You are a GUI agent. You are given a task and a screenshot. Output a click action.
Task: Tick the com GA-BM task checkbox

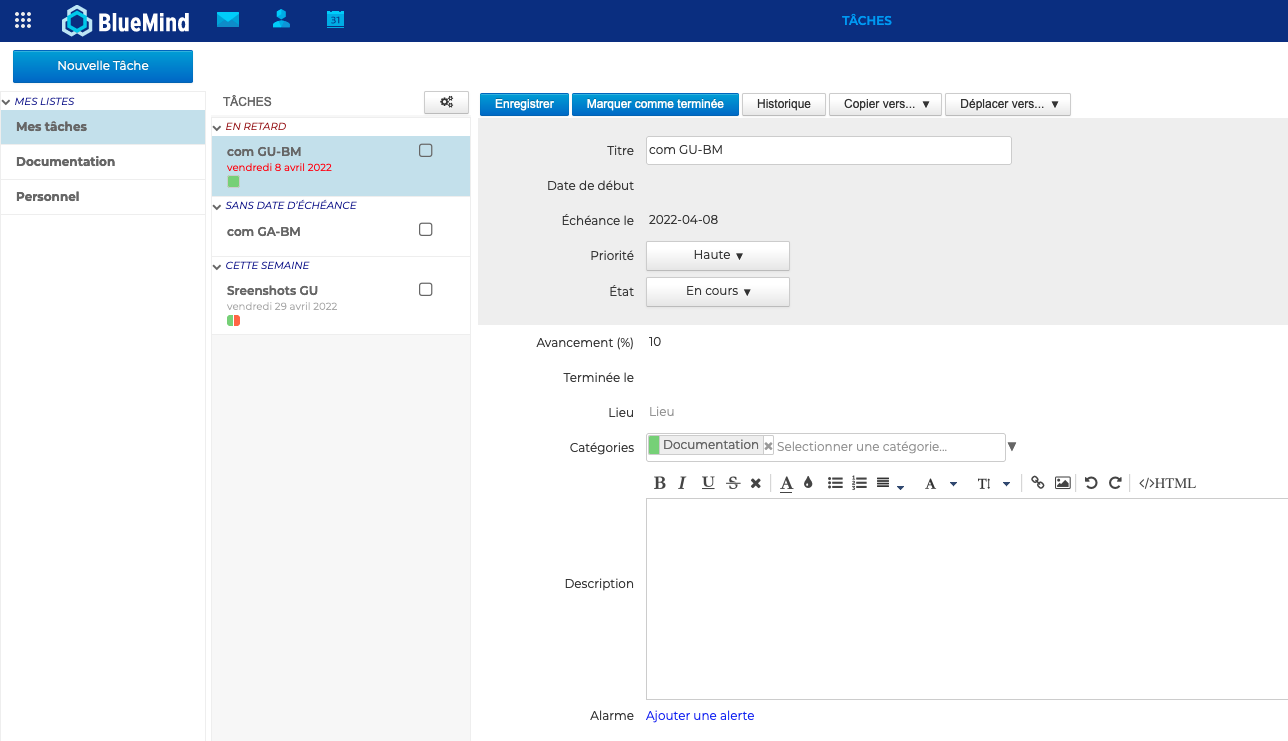[x=425, y=230]
